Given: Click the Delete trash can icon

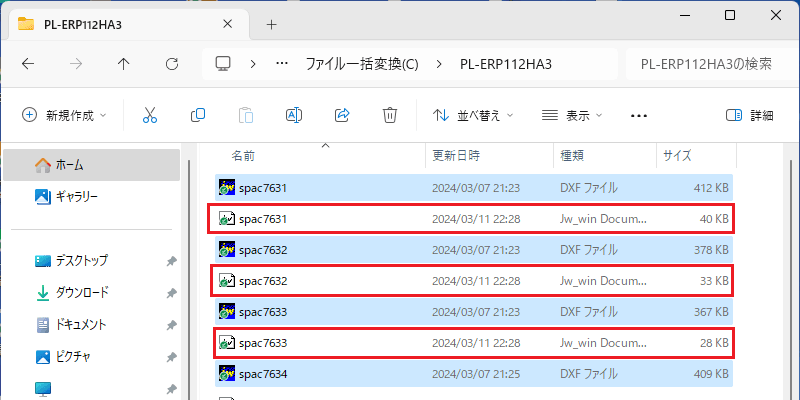Looking at the screenshot, I should (390, 115).
